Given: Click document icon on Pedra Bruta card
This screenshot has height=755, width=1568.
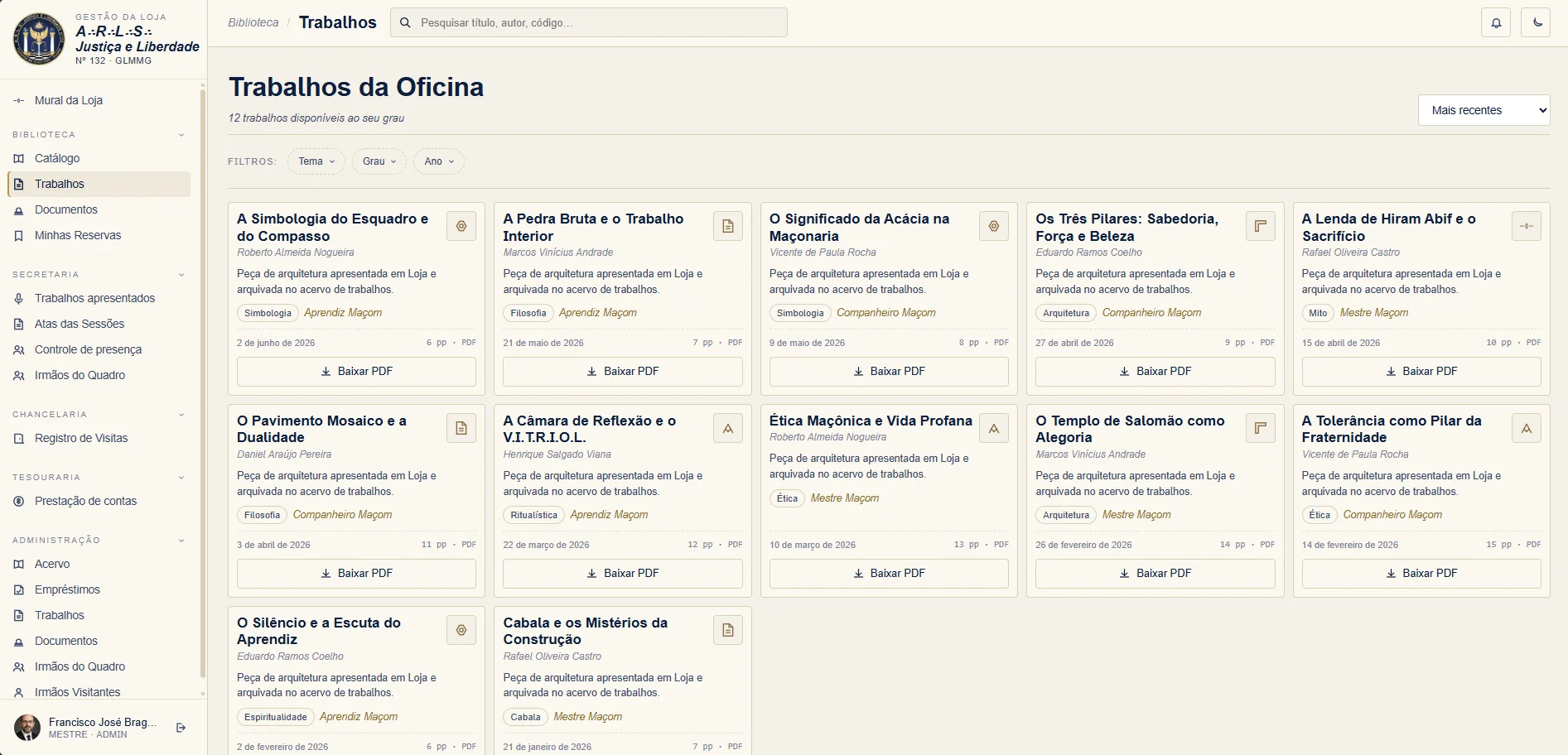Looking at the screenshot, I should 728,226.
